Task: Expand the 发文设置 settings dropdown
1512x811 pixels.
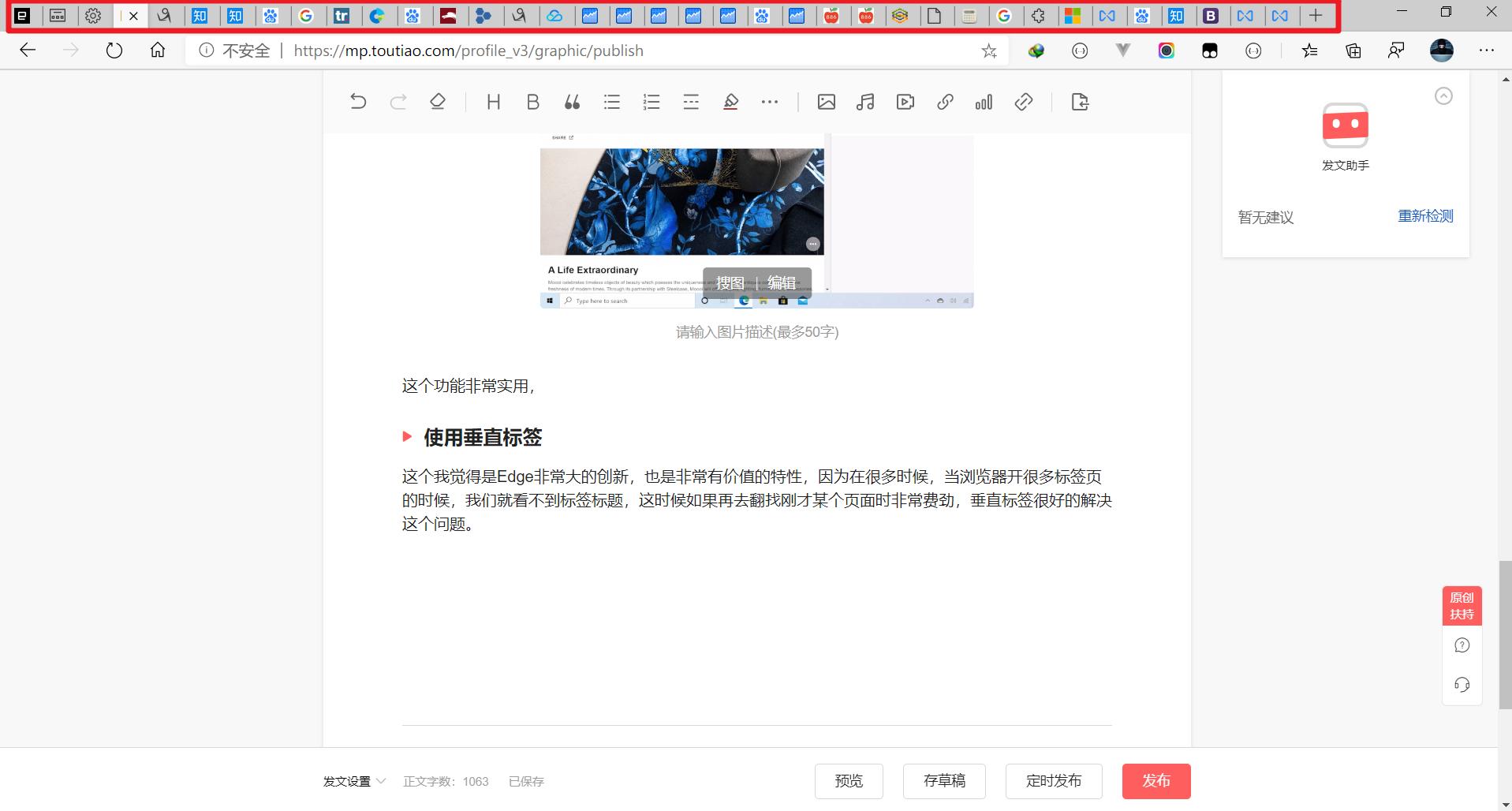Action: [x=353, y=781]
